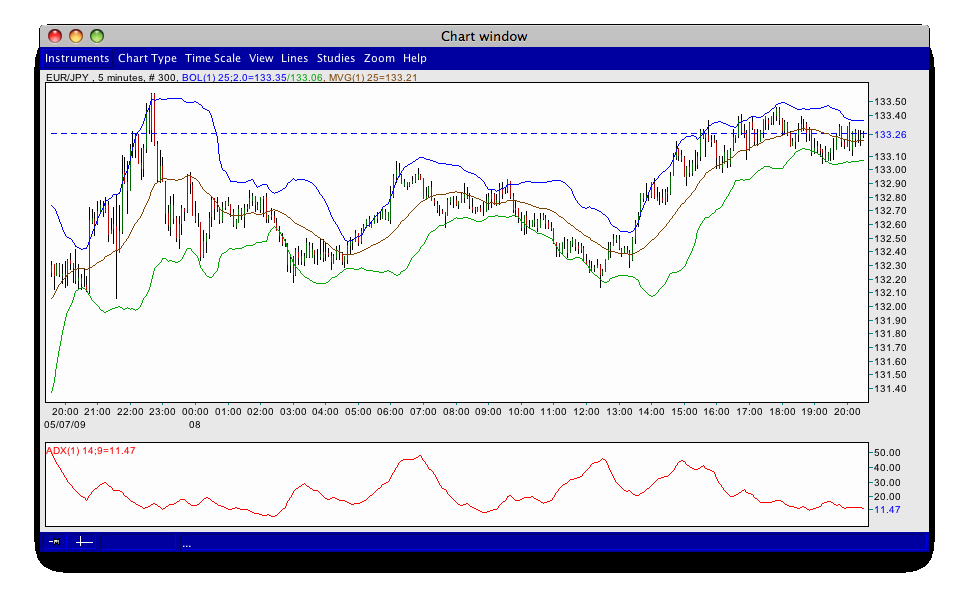This screenshot has height=607, width=969.
Task: Click the 00:00 time axis label
Action: click(x=195, y=412)
